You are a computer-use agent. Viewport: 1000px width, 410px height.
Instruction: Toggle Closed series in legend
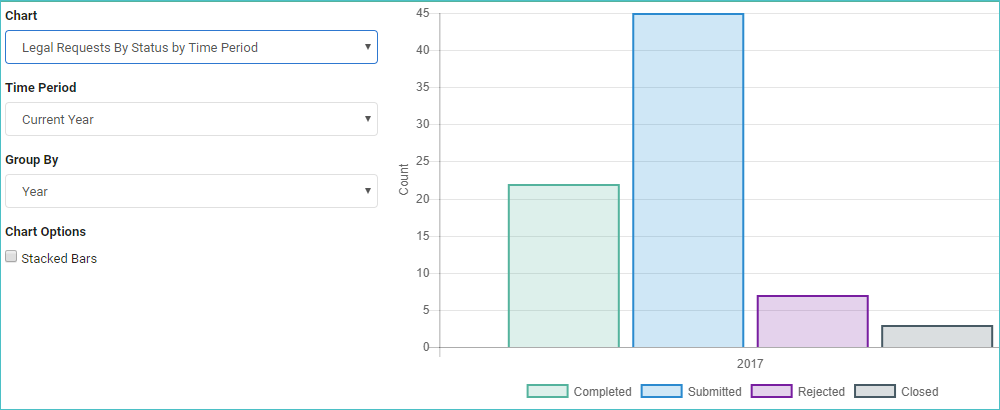[x=897, y=392]
